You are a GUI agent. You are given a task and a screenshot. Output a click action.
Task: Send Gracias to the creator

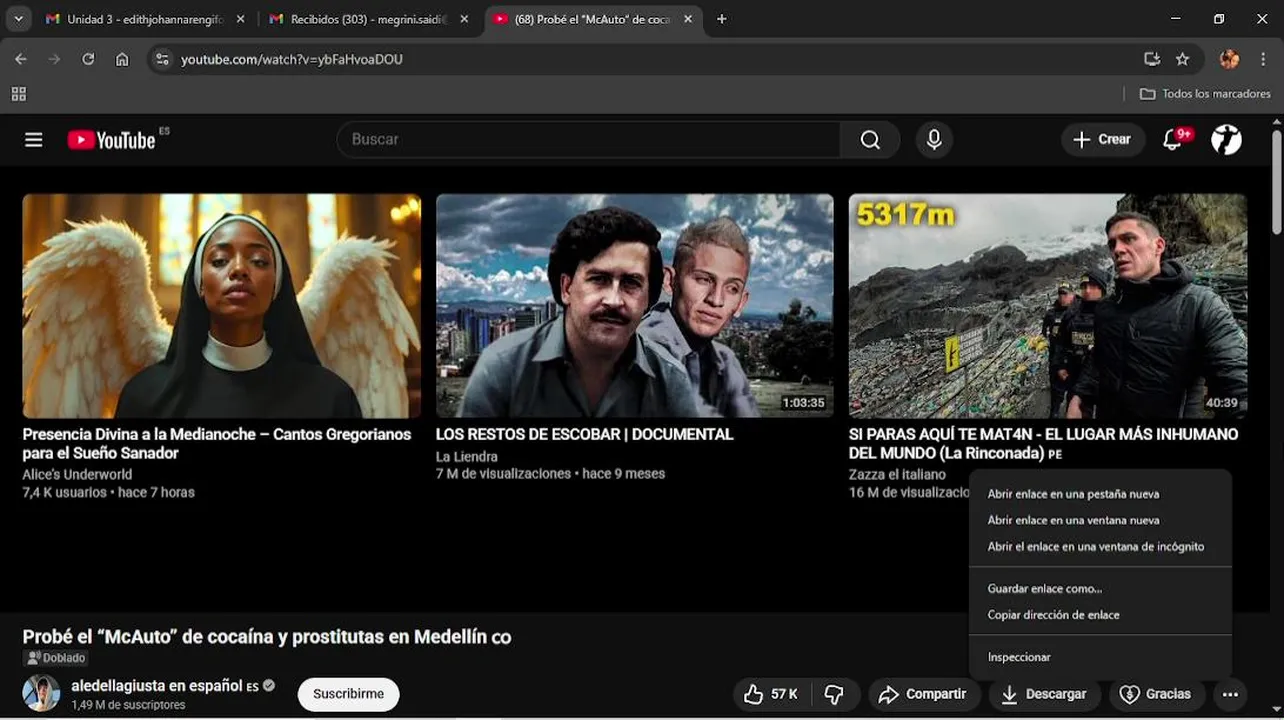1155,694
